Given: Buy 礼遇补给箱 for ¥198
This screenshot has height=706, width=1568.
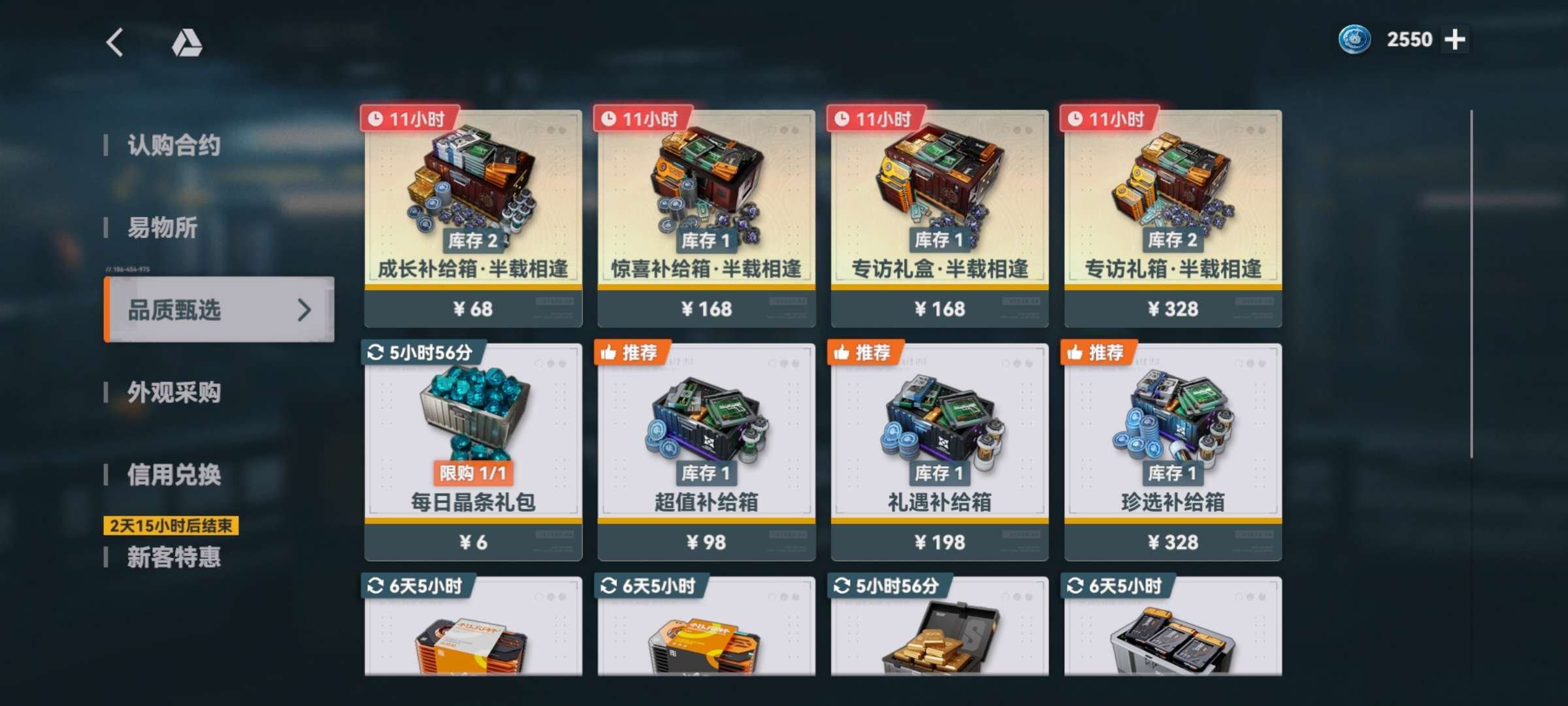Looking at the screenshot, I should pos(939,541).
